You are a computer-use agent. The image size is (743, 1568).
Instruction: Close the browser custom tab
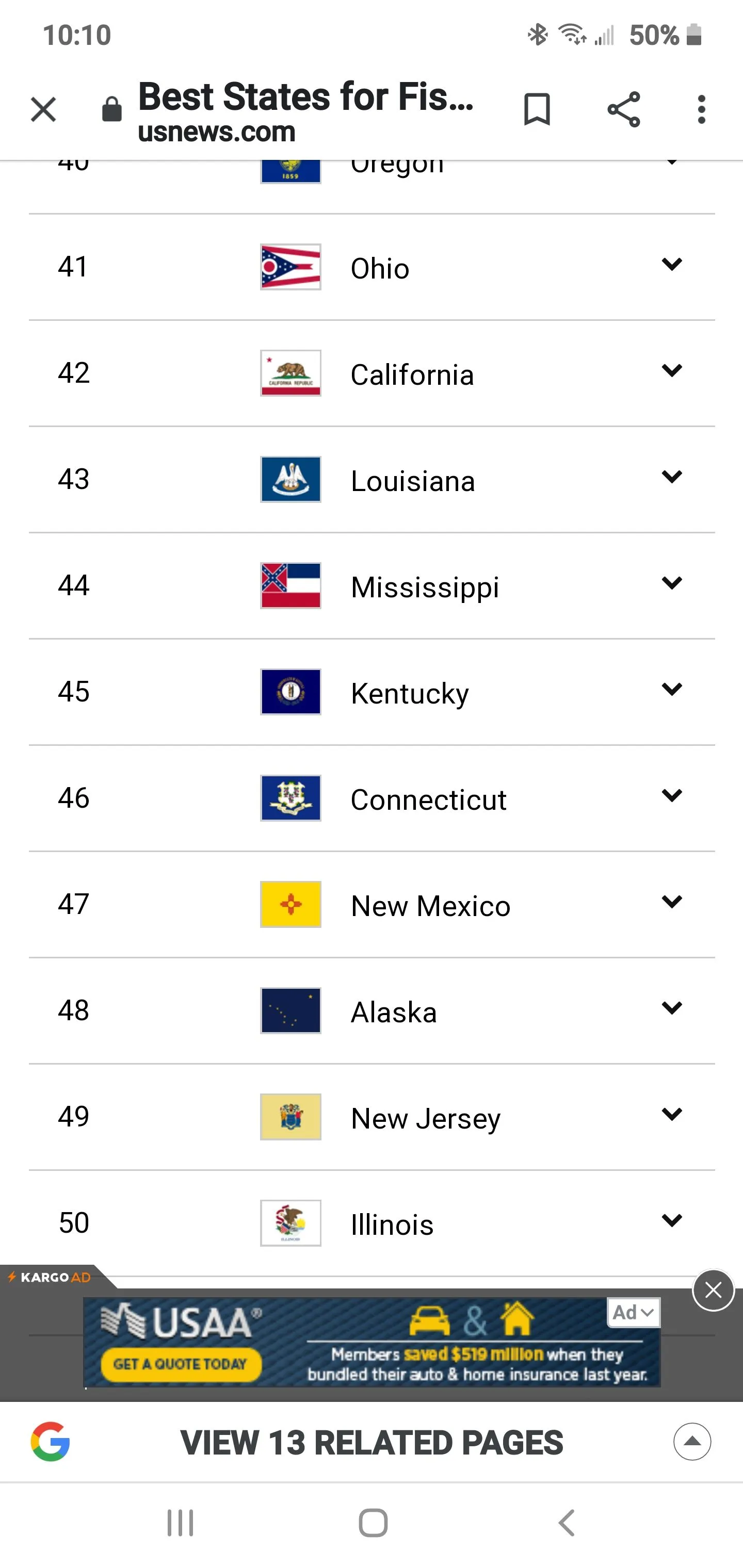[43, 110]
